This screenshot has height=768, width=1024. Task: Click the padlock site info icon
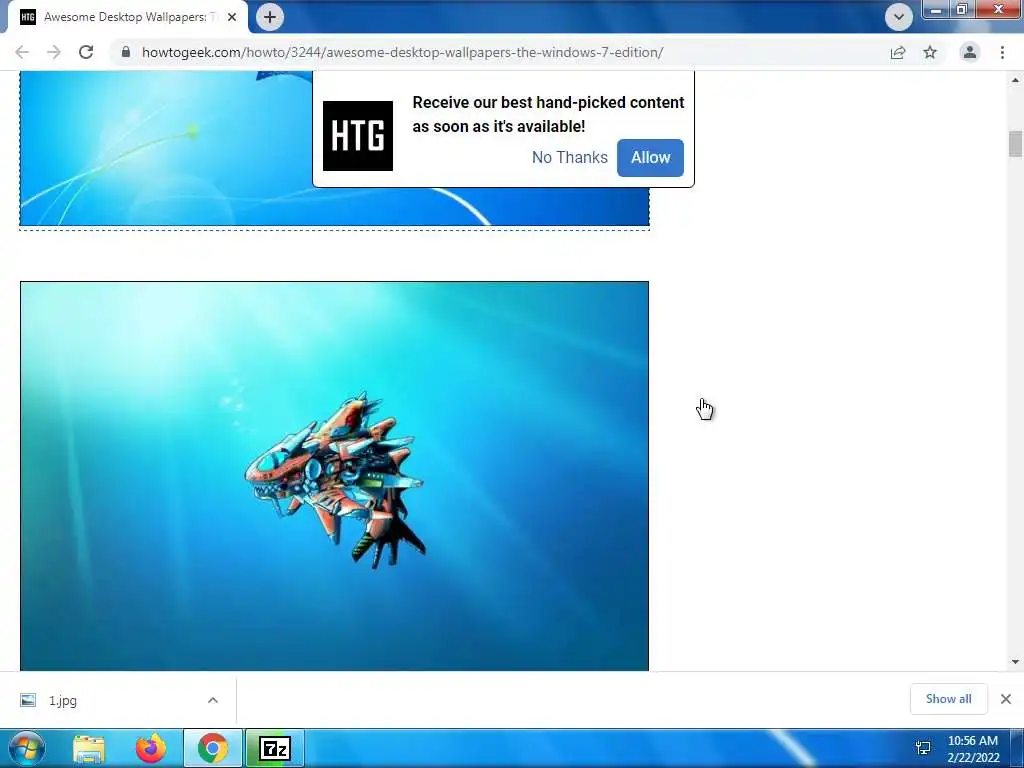tap(126, 52)
